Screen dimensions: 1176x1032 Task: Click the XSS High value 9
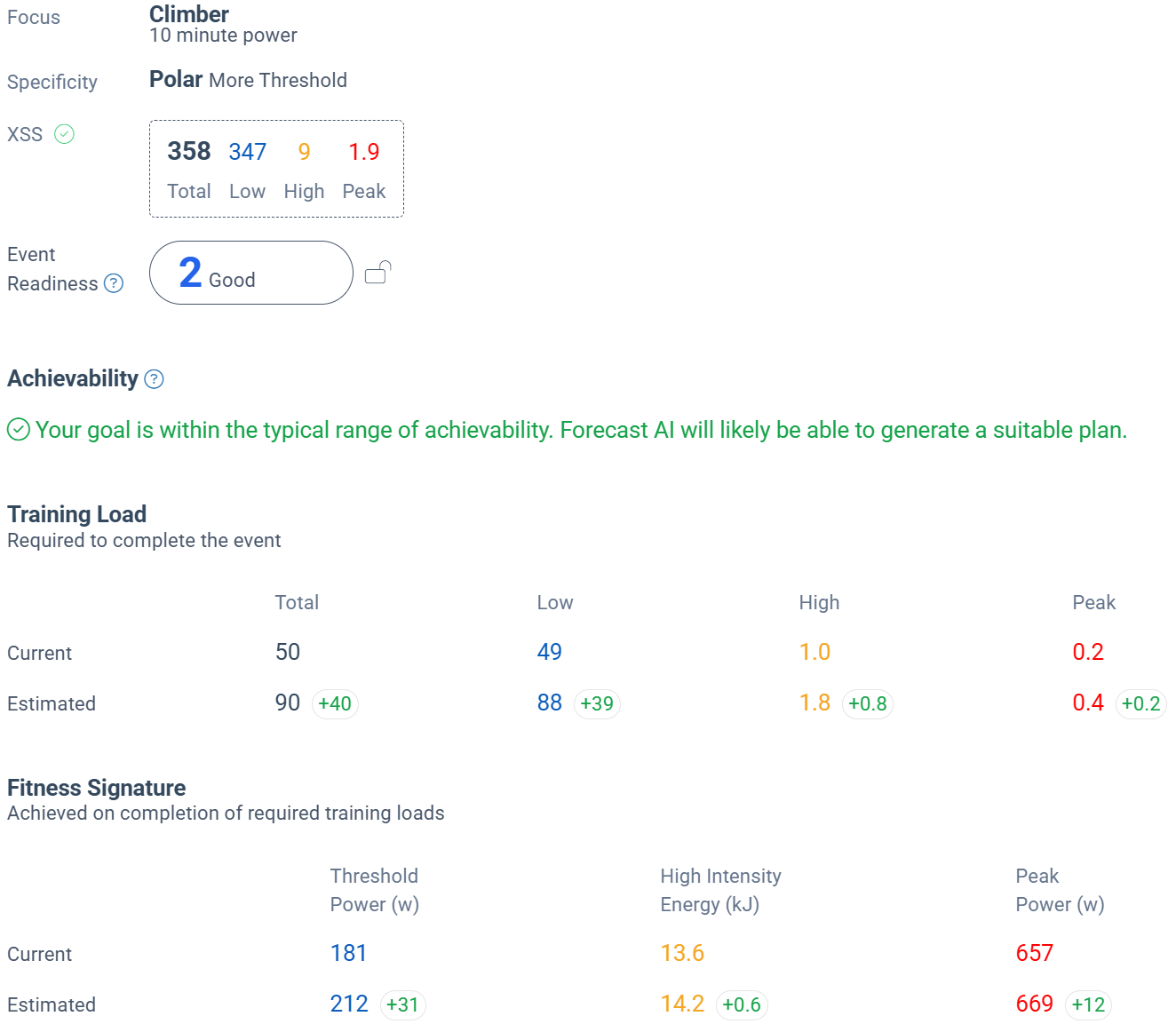pos(304,152)
